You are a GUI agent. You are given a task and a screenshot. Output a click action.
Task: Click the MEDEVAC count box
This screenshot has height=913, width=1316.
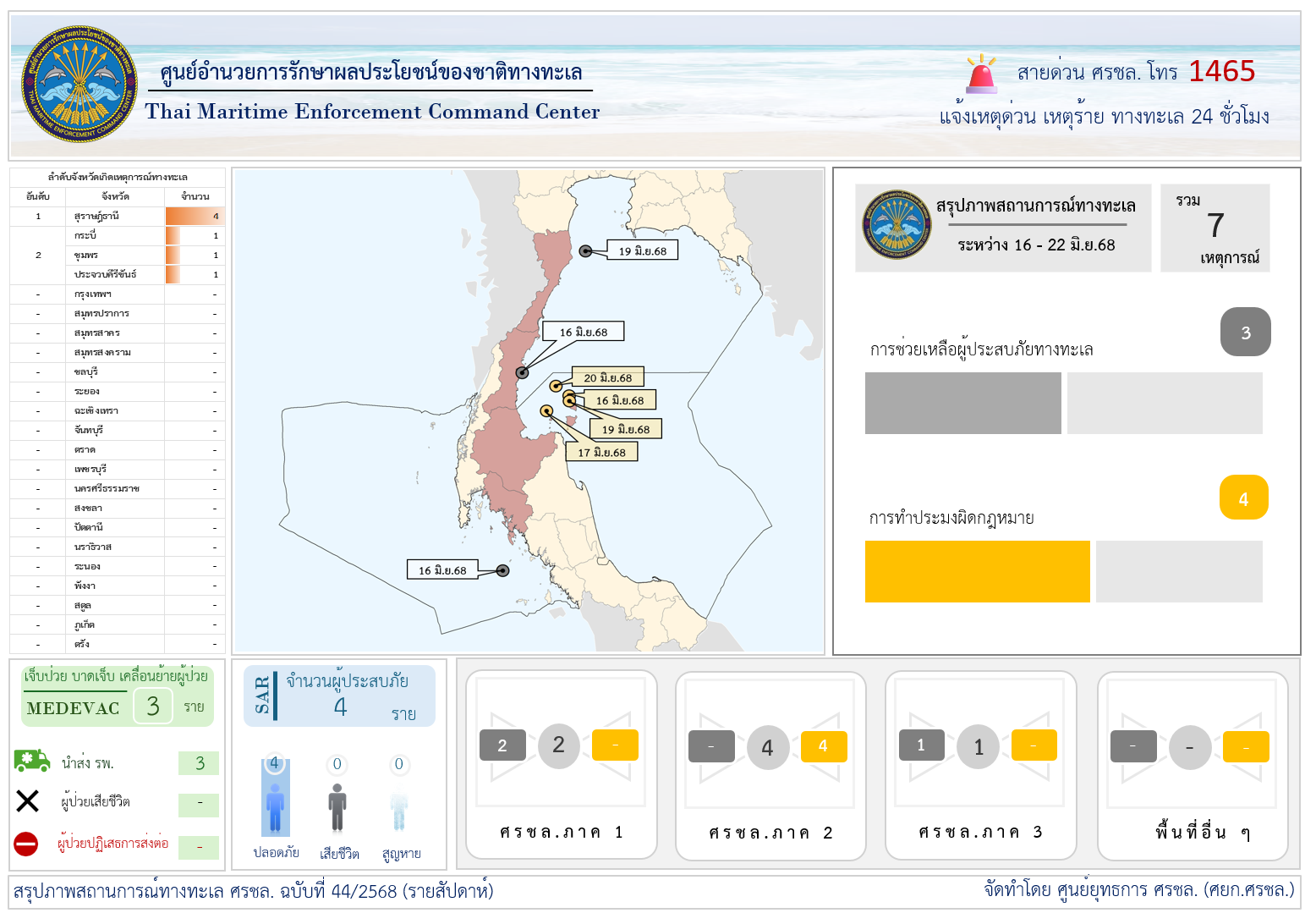click(153, 706)
